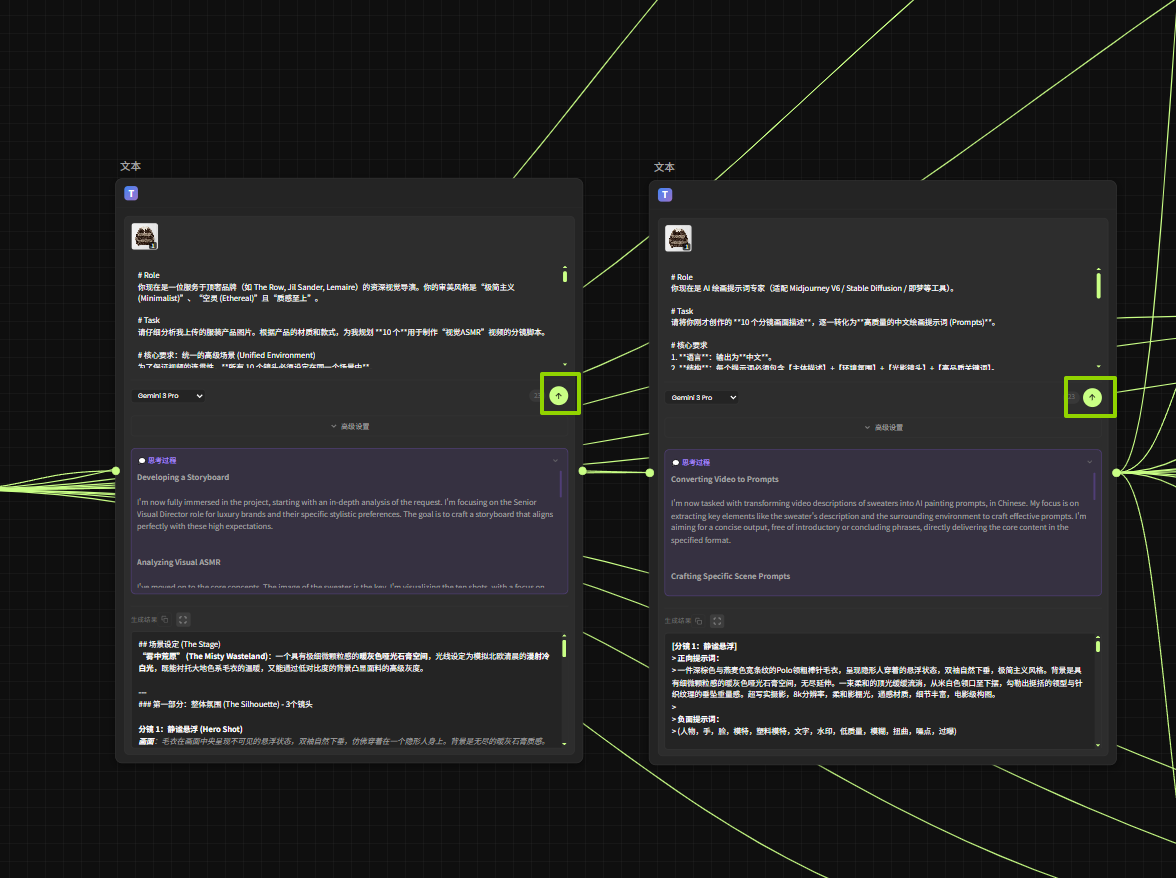
Task: Click the purple T icon on the right node
Action: tap(665, 195)
